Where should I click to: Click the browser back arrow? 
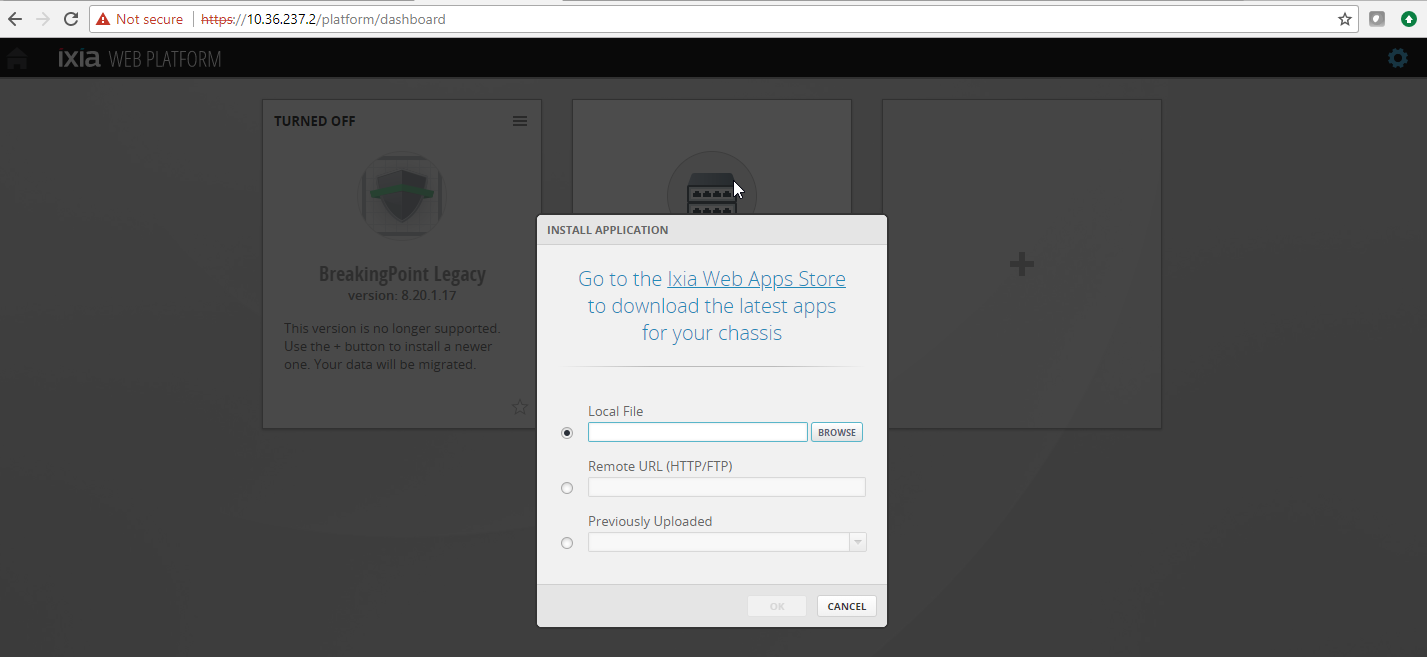coord(15,19)
